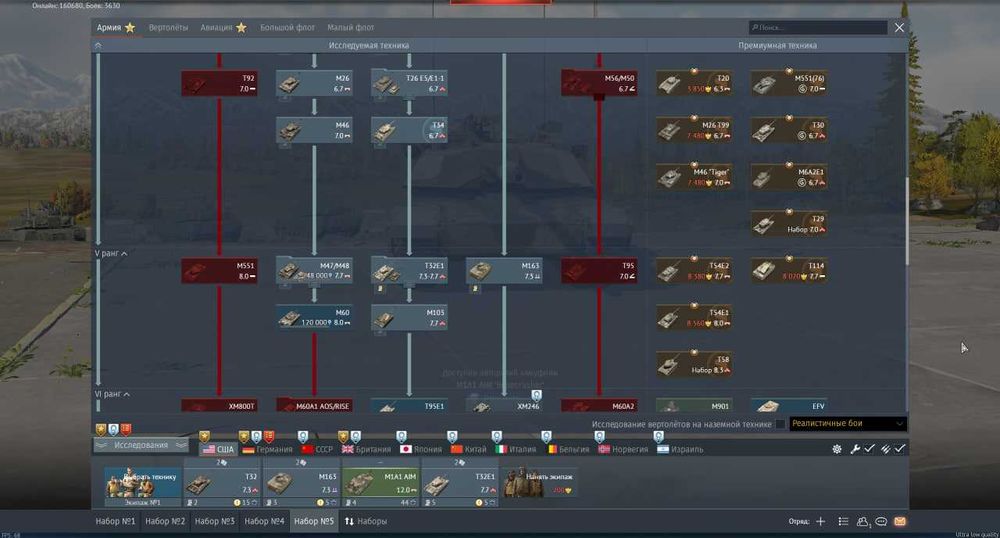This screenshot has height=538, width=1000.
Task: Click the double-chevron collapse arrow at tree top-left
Action: point(98,45)
